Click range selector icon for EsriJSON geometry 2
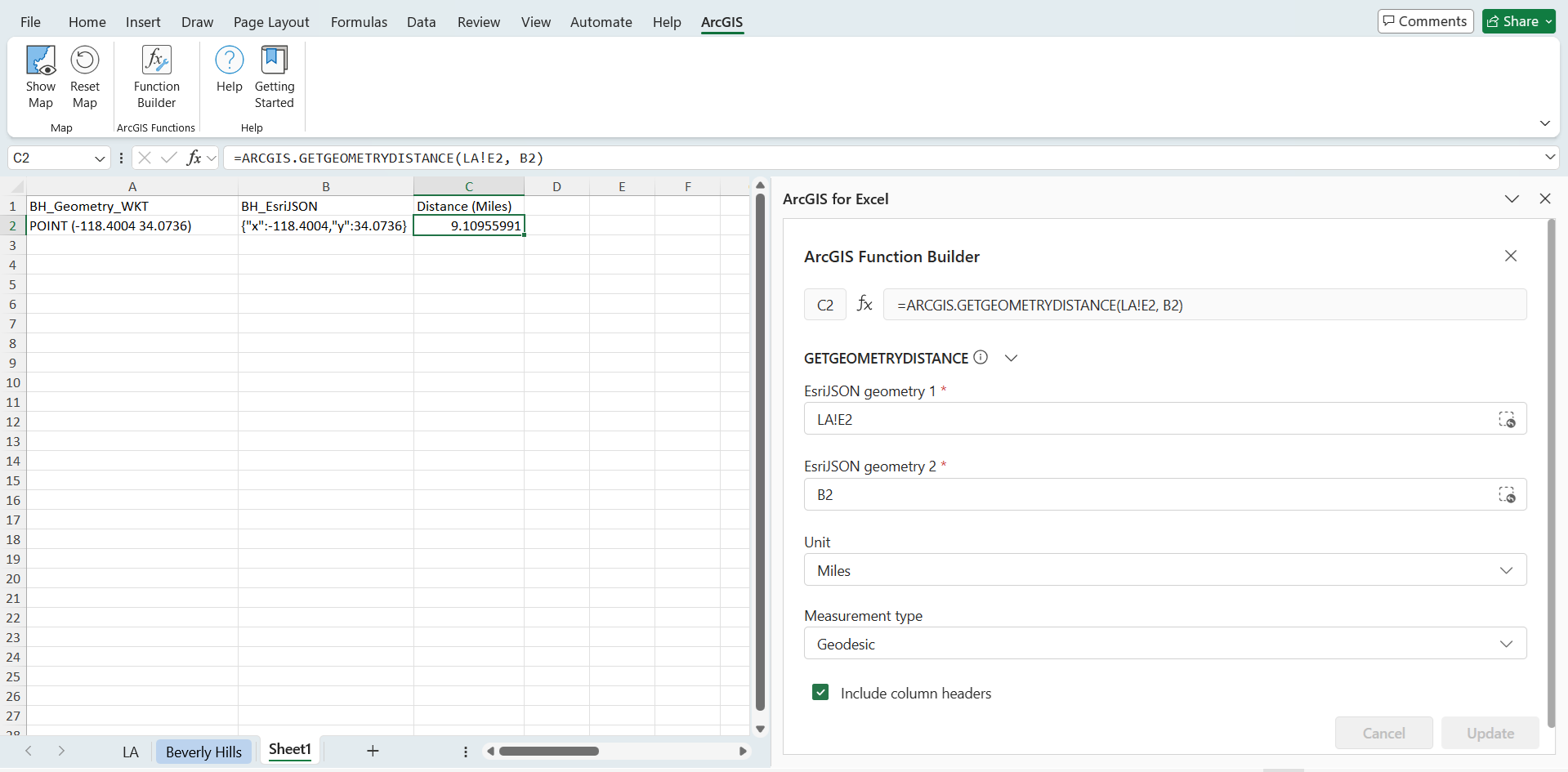 tap(1507, 494)
